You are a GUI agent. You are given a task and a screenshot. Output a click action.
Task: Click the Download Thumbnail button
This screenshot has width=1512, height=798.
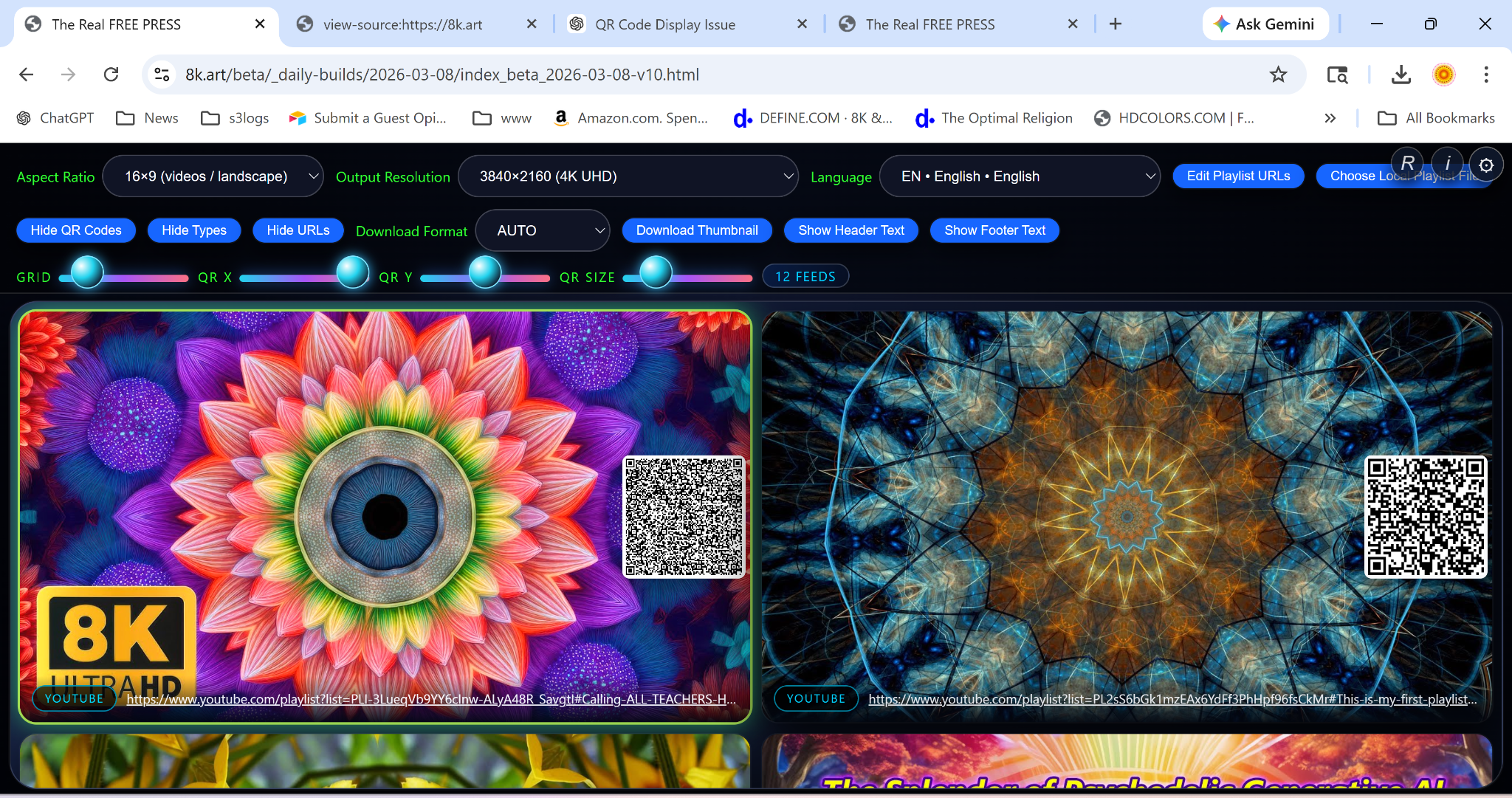click(x=697, y=230)
